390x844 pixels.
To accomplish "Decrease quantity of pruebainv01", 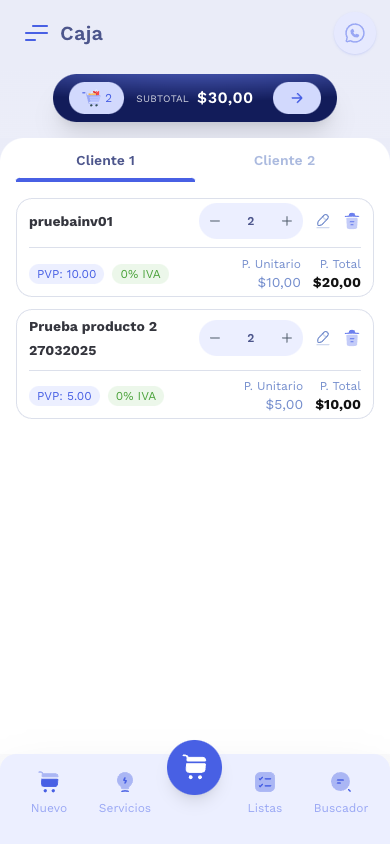I will tap(215, 221).
